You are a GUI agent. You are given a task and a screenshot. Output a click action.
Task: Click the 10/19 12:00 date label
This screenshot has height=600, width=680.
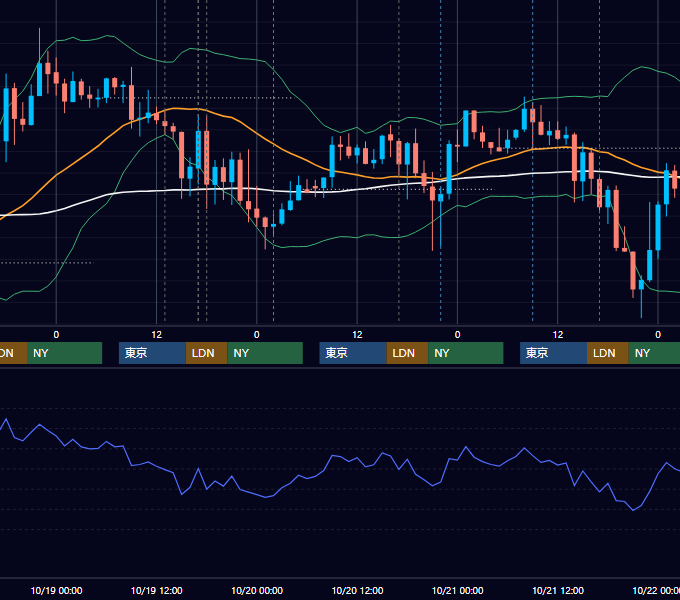(x=157, y=590)
